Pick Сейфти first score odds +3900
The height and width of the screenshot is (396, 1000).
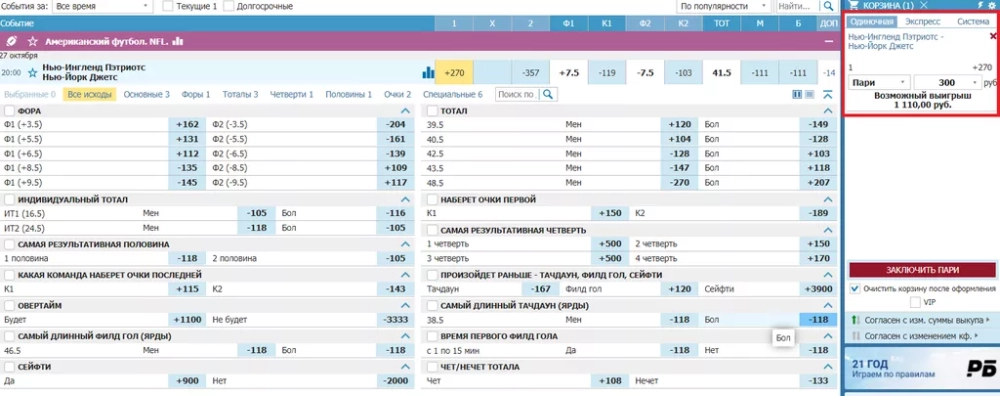pos(818,289)
